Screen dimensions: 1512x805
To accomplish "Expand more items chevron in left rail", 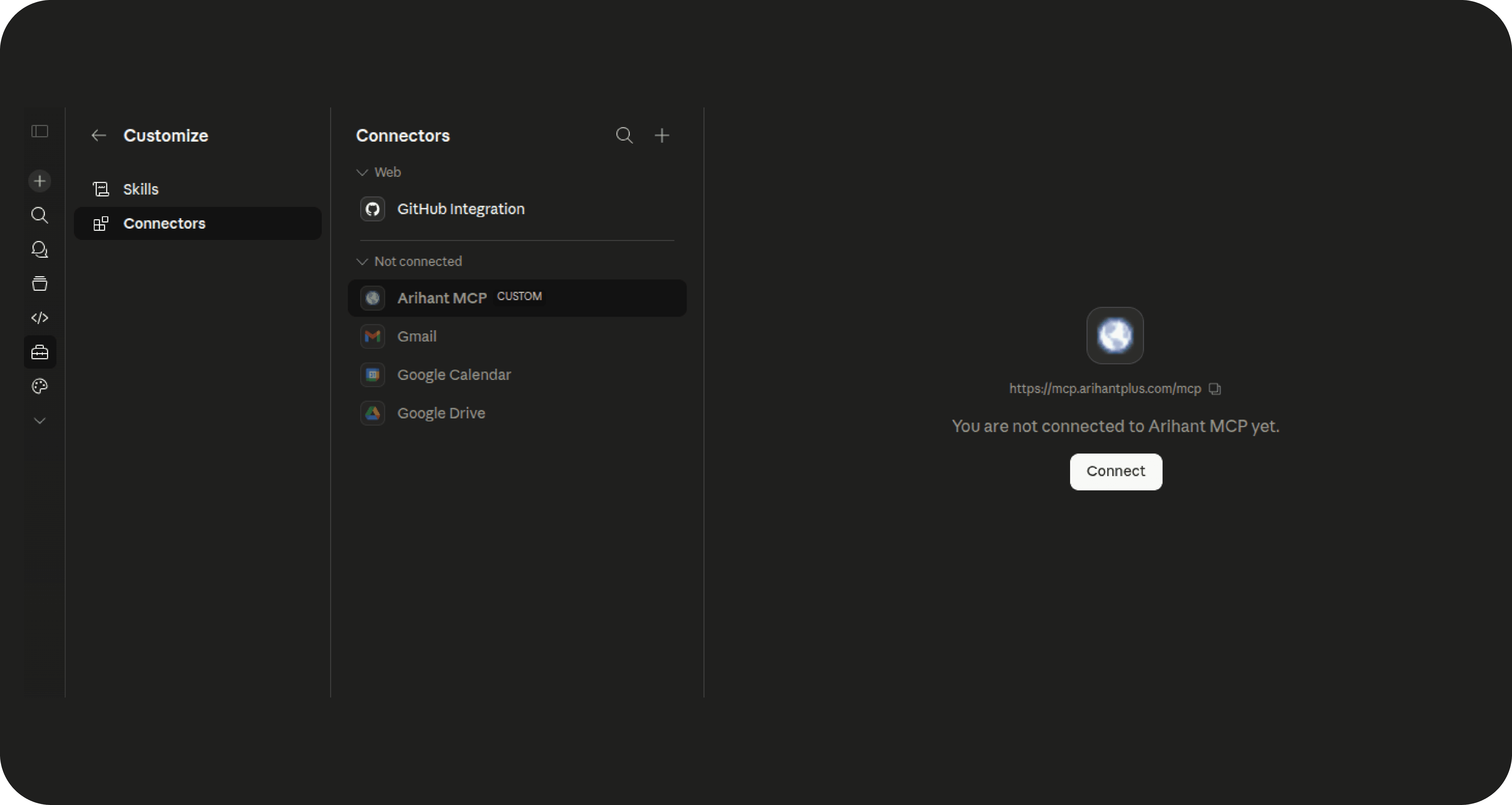I will (x=39, y=421).
